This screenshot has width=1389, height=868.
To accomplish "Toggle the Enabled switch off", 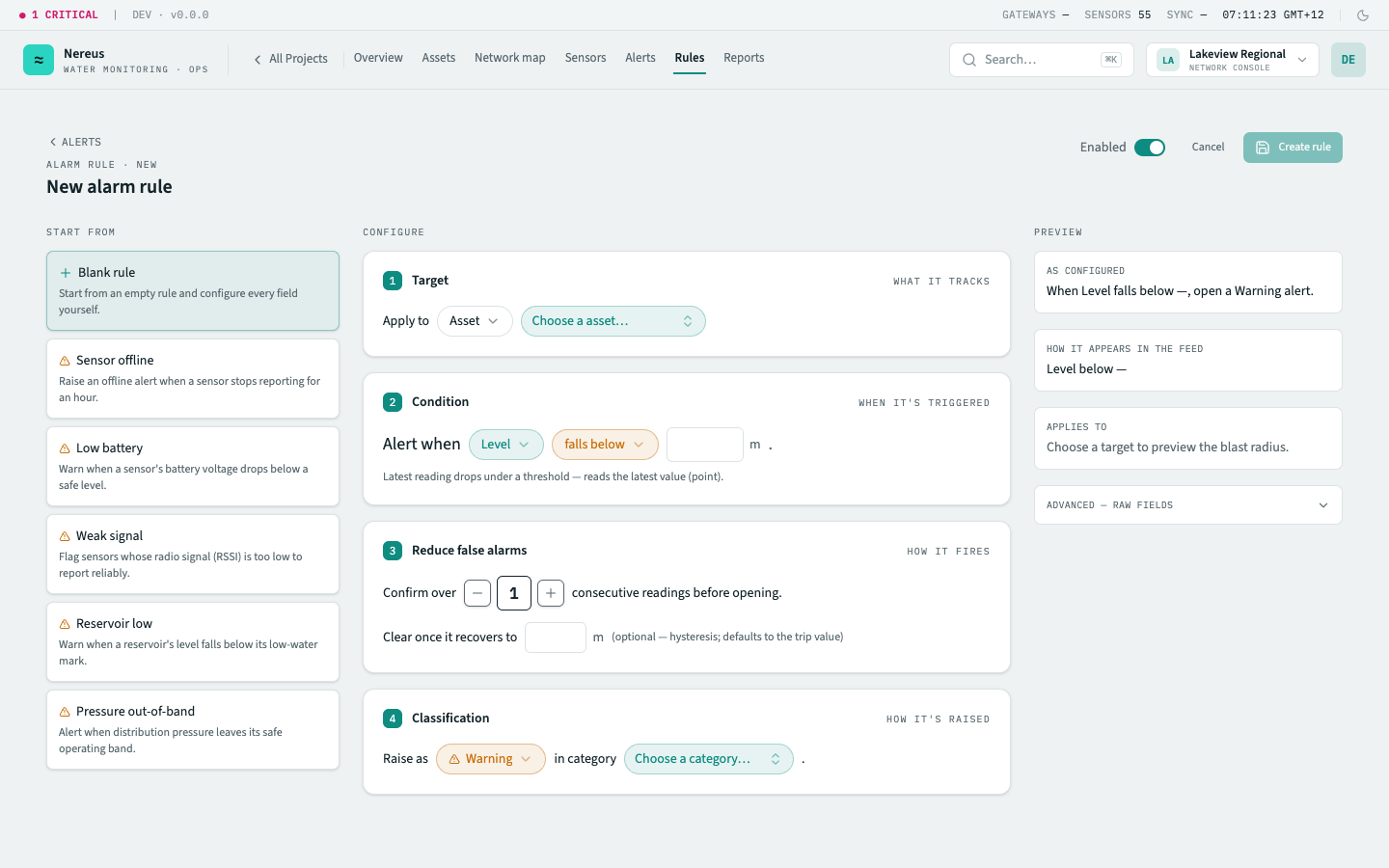I will click(1150, 148).
